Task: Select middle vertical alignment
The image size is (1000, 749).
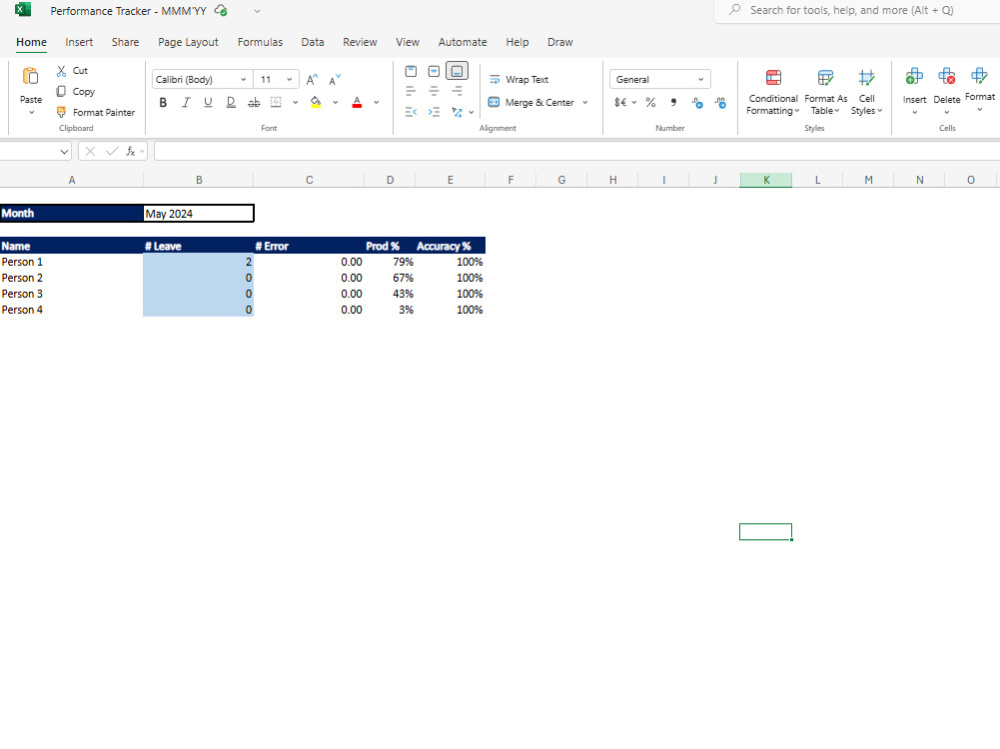Action: 434,71
